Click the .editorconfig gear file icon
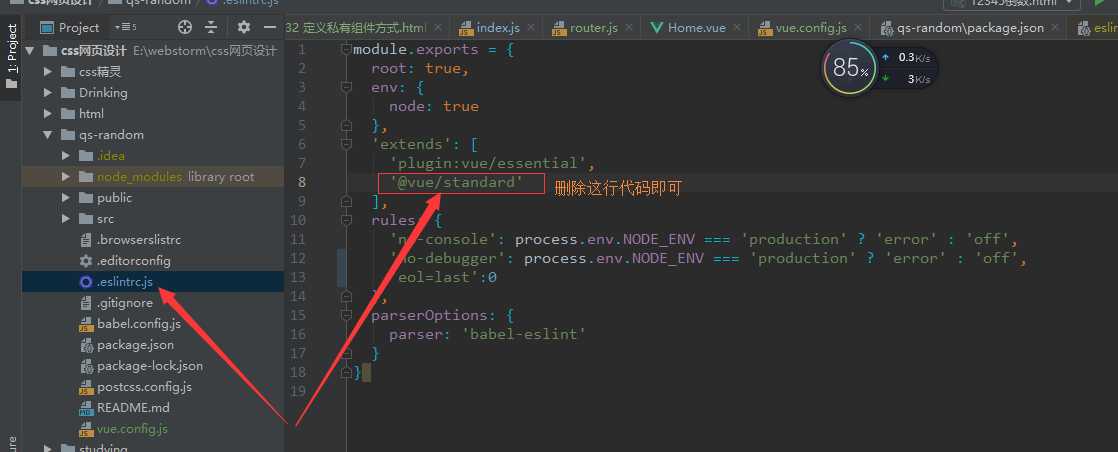Viewport: 1118px width, 452px height. pyautogui.click(x=86, y=261)
